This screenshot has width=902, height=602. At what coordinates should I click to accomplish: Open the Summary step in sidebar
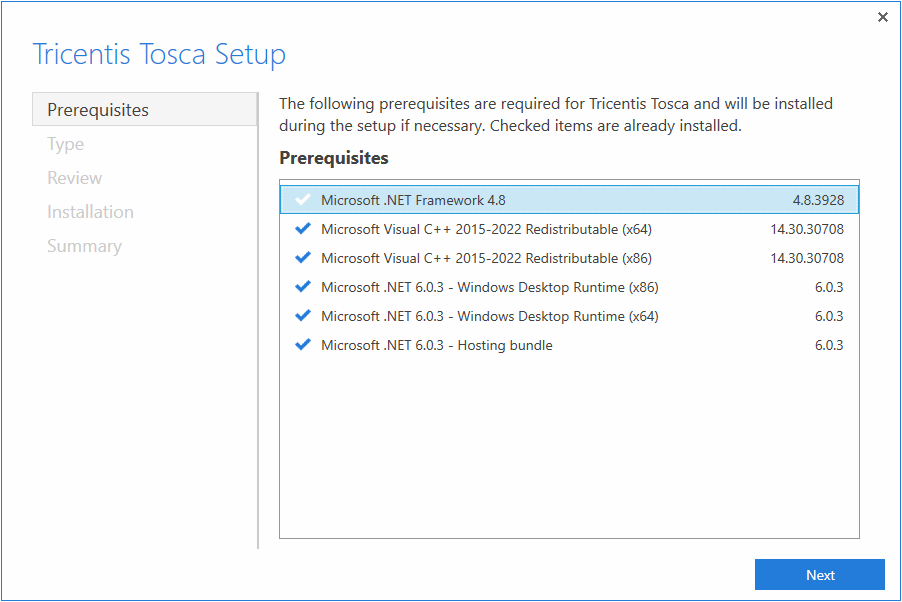click(x=84, y=246)
